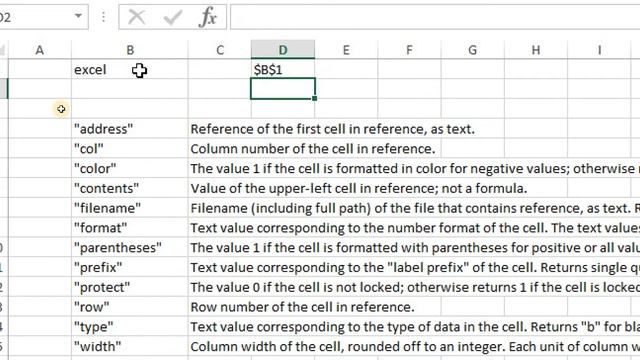The height and width of the screenshot is (360, 640).
Task: Select column B header
Action: click(130, 50)
